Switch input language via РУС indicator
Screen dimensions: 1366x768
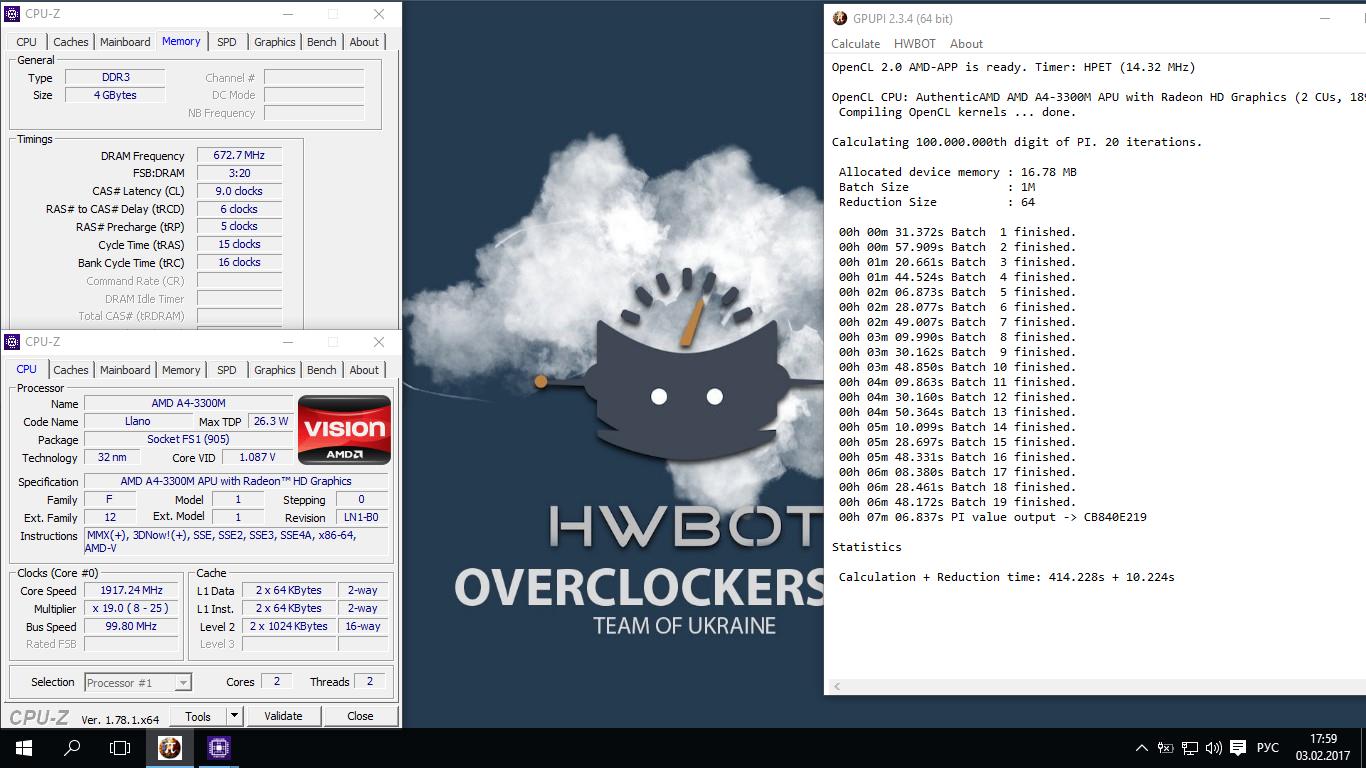(1268, 748)
